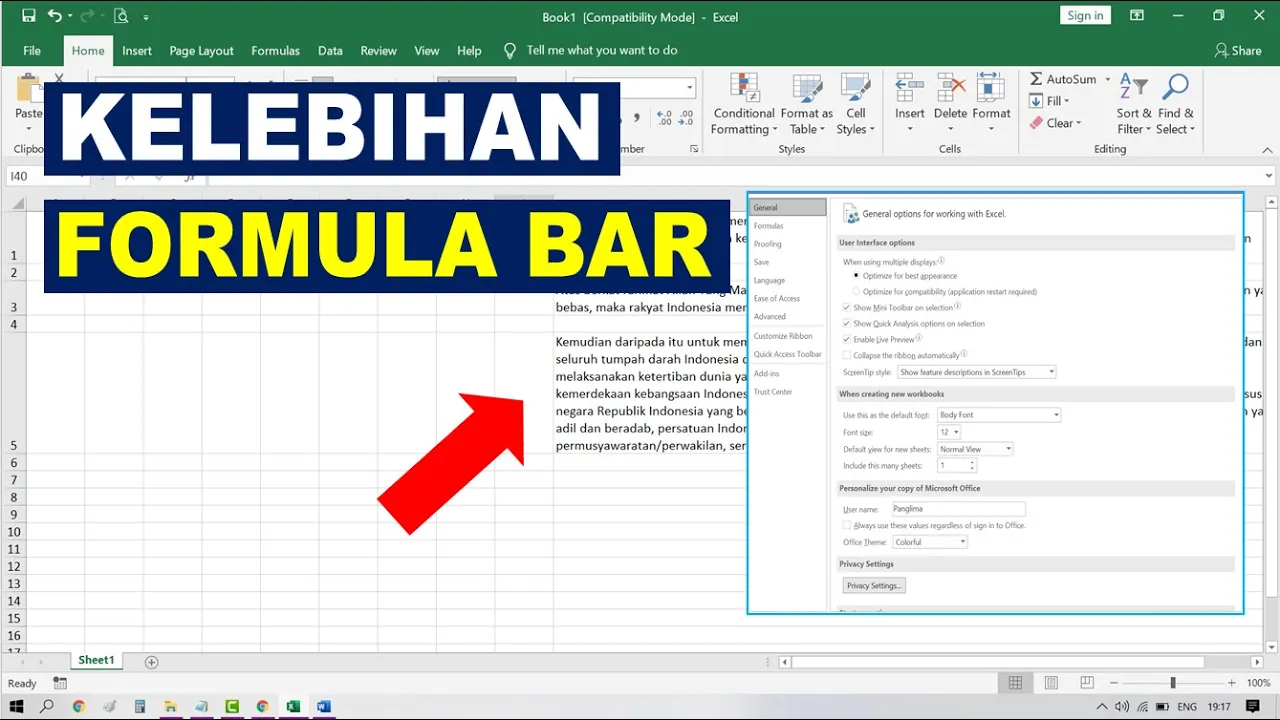Toggle Always use these values checkbox
This screenshot has width=1280, height=720.
coord(847,525)
